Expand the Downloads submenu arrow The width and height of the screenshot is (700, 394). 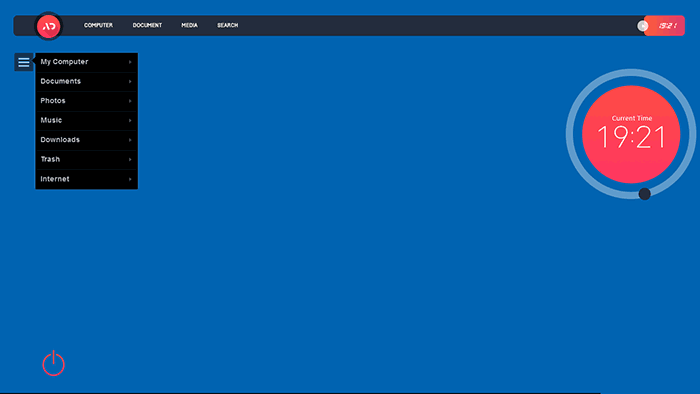[x=130, y=140]
